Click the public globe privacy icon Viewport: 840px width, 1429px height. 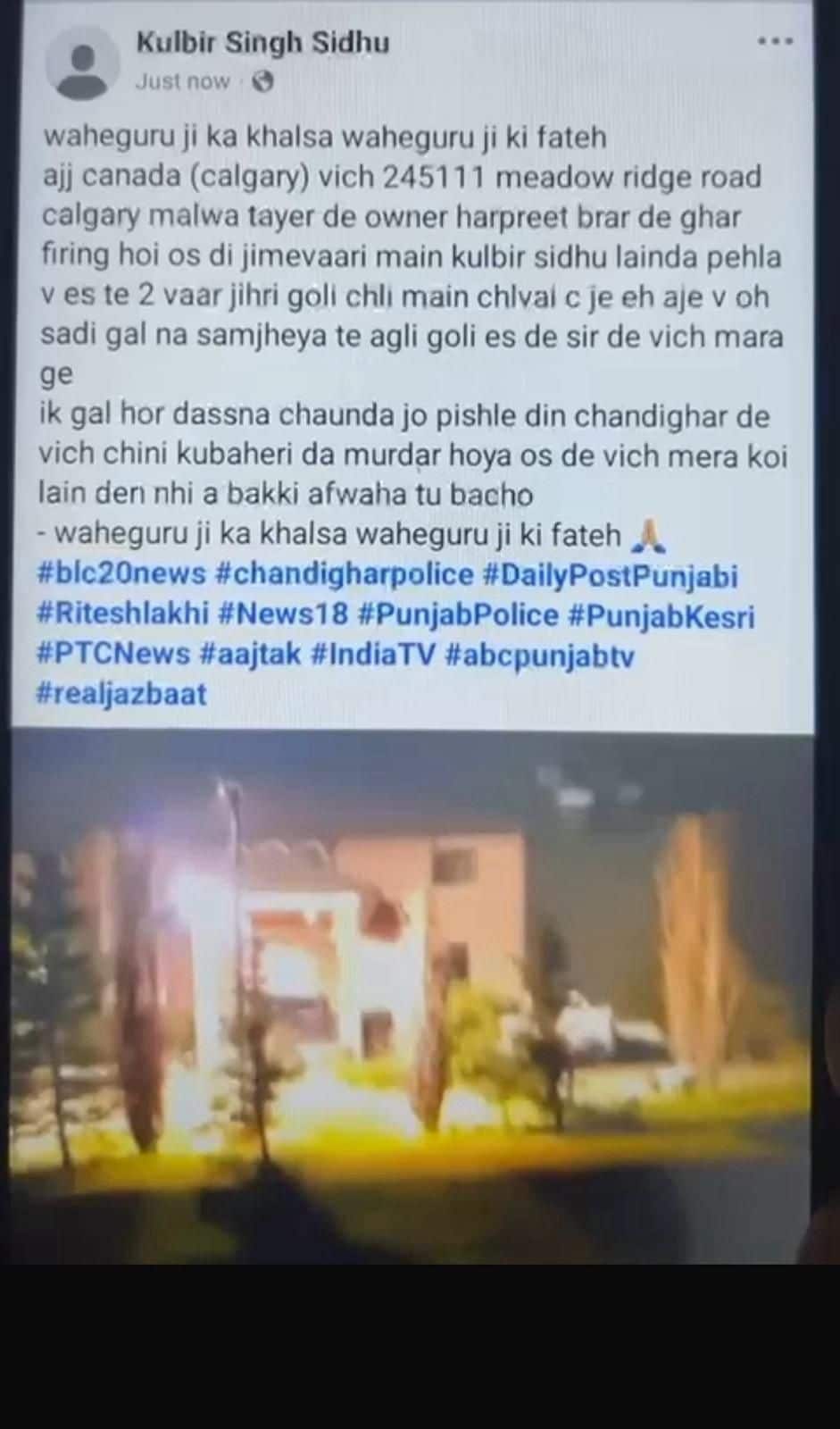262,82
